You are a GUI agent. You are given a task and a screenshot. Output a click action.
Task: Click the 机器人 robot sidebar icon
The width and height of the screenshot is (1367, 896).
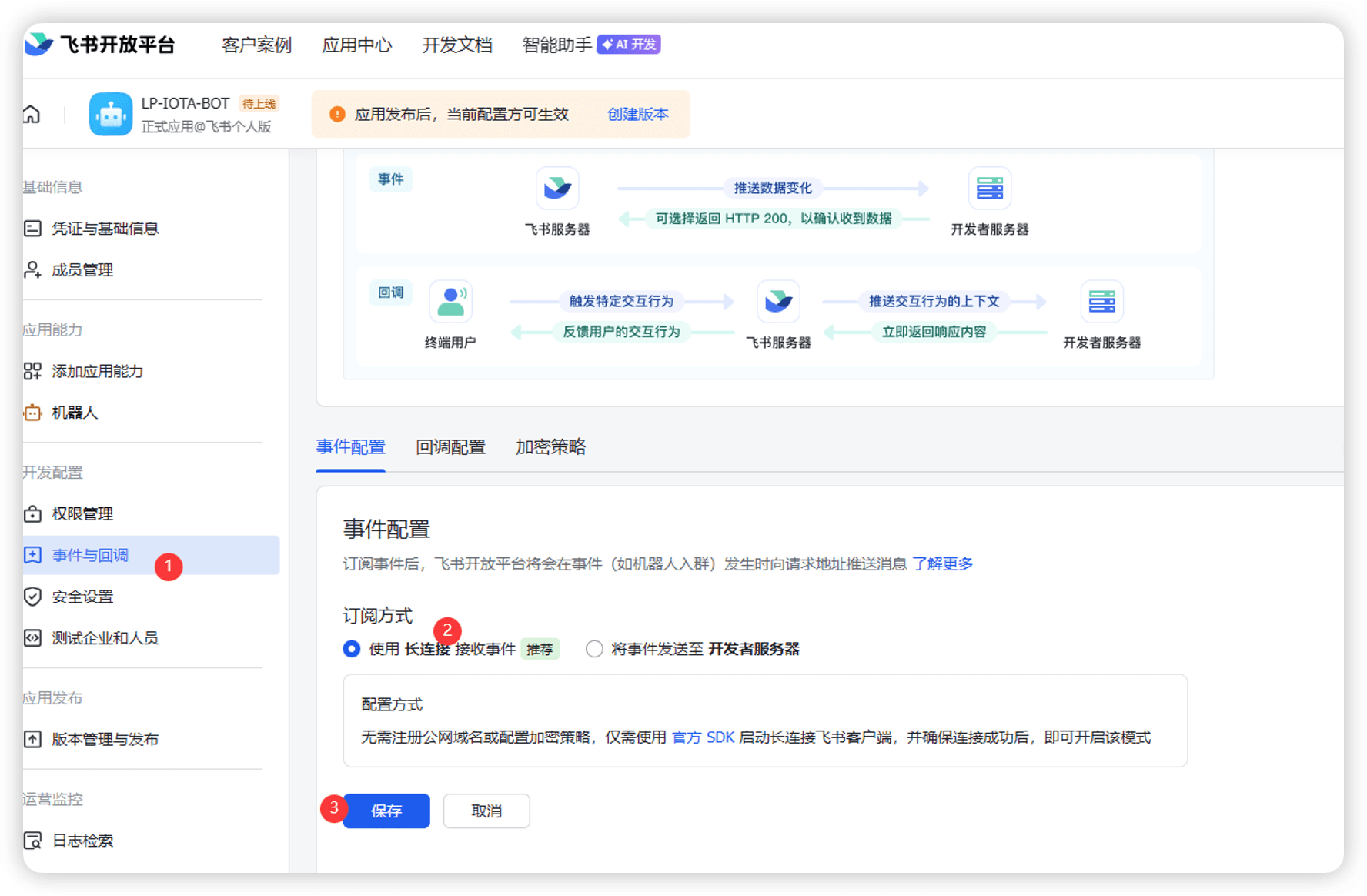32,413
